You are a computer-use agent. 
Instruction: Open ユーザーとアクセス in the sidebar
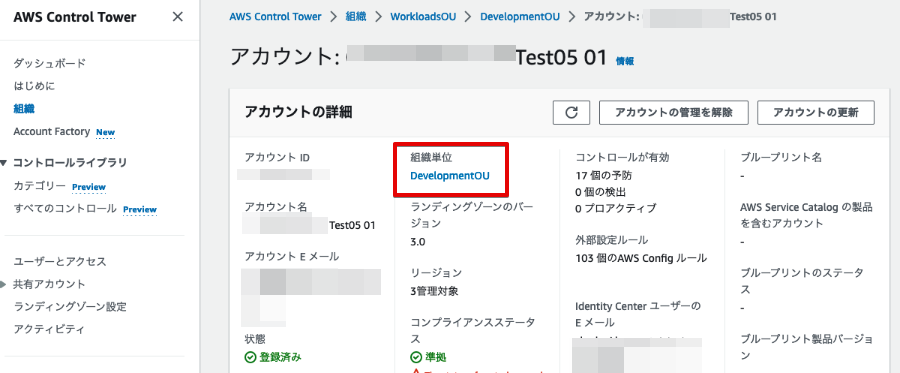(x=60, y=262)
